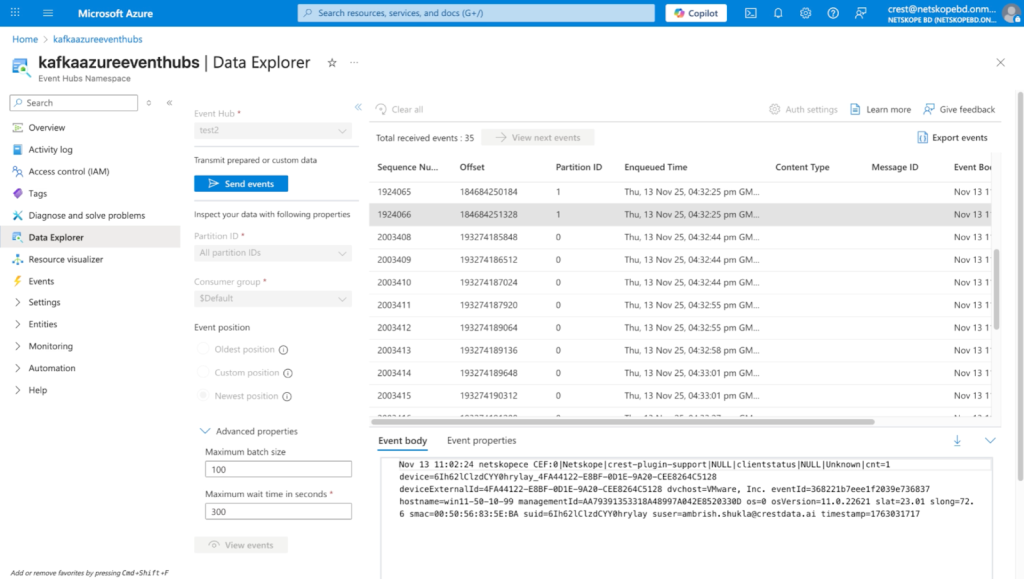Open portal settings gear
The image size is (1024, 579).
pyautogui.click(x=805, y=13)
